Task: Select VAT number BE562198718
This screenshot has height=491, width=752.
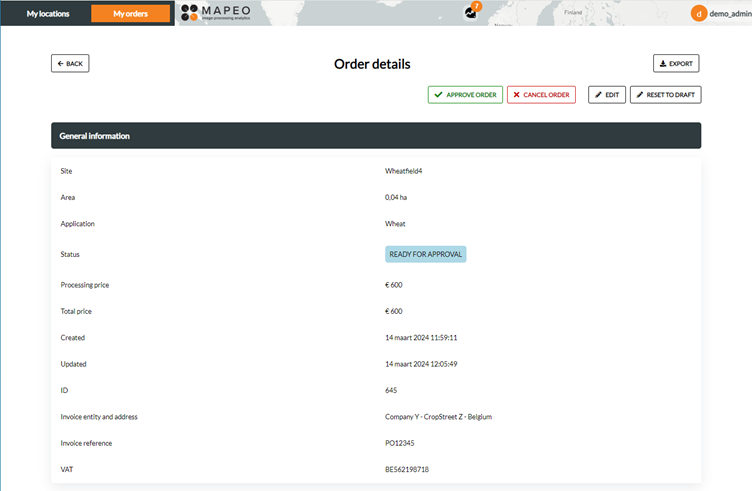Action: [x=407, y=469]
